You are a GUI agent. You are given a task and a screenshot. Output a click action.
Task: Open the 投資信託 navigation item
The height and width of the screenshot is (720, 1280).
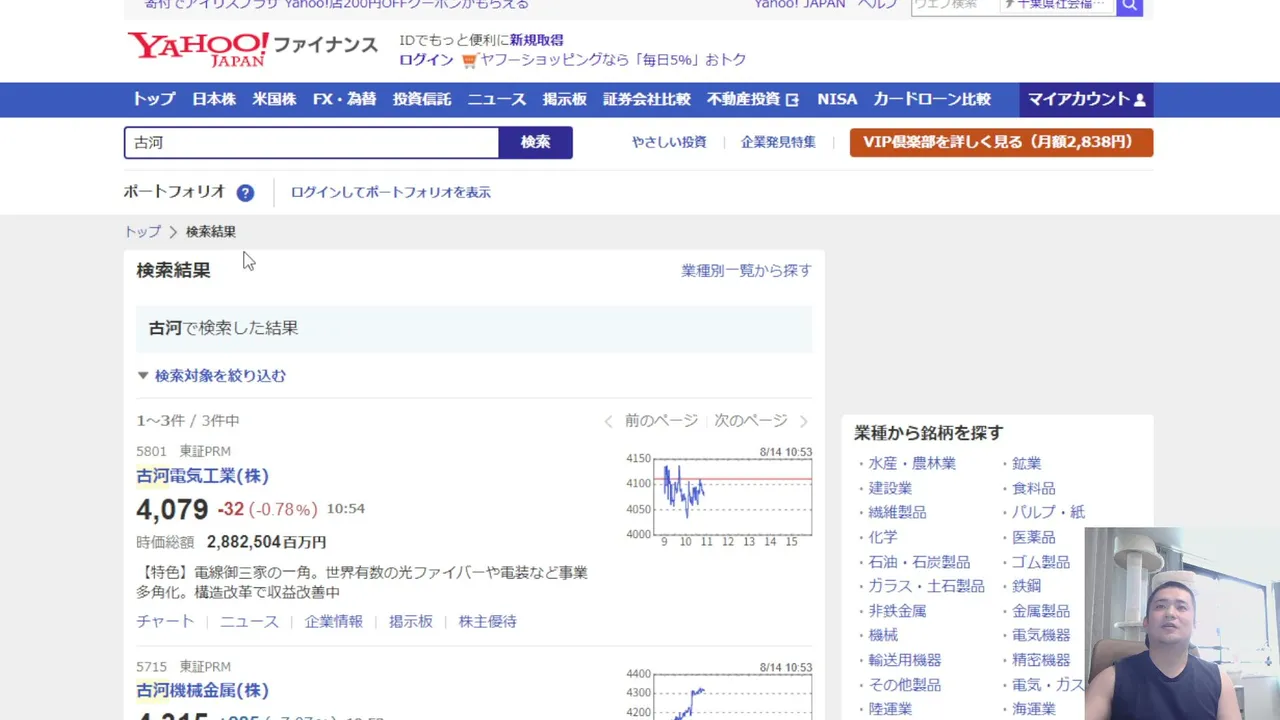(422, 99)
